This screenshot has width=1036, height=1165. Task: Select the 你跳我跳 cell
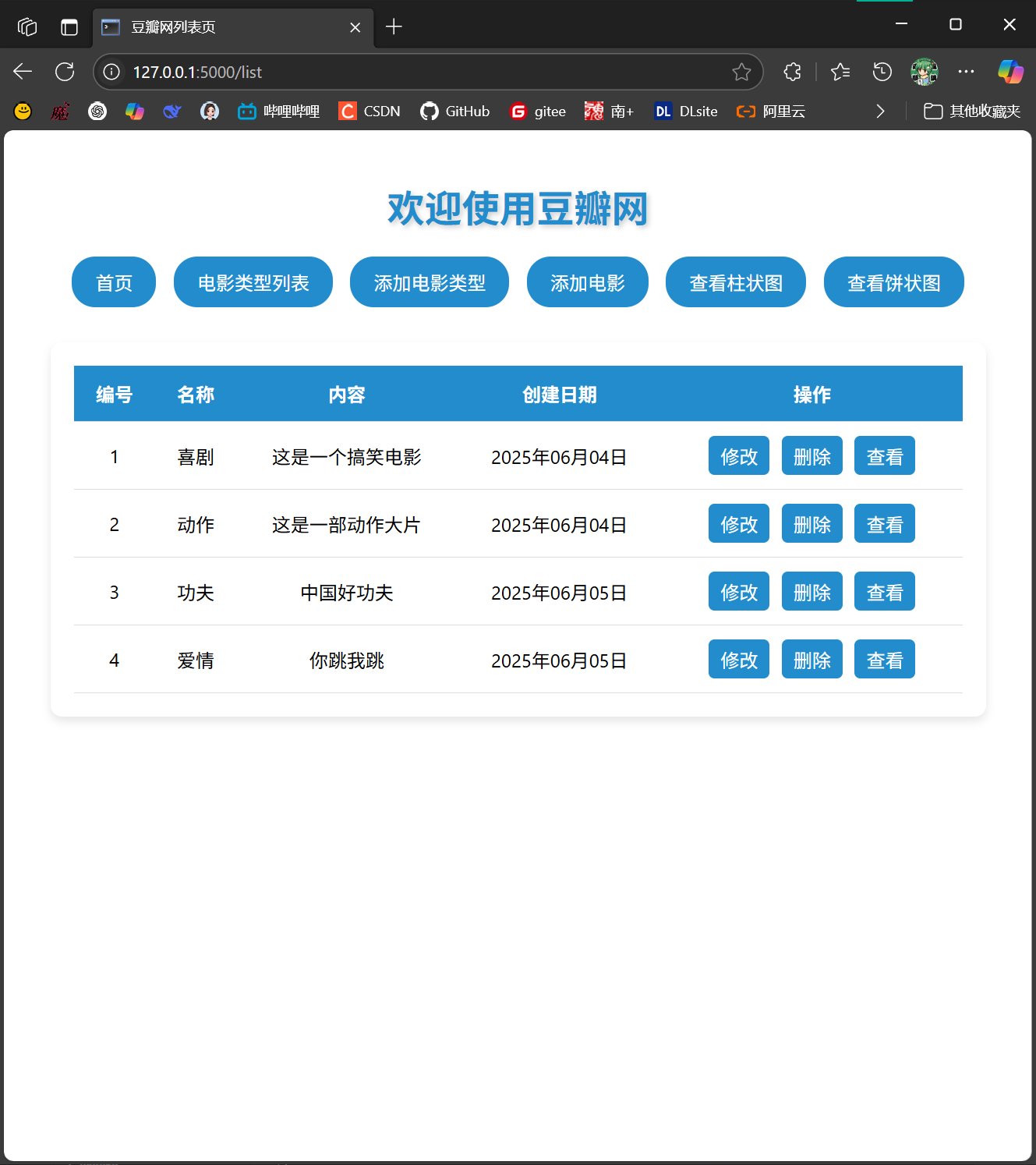[347, 660]
